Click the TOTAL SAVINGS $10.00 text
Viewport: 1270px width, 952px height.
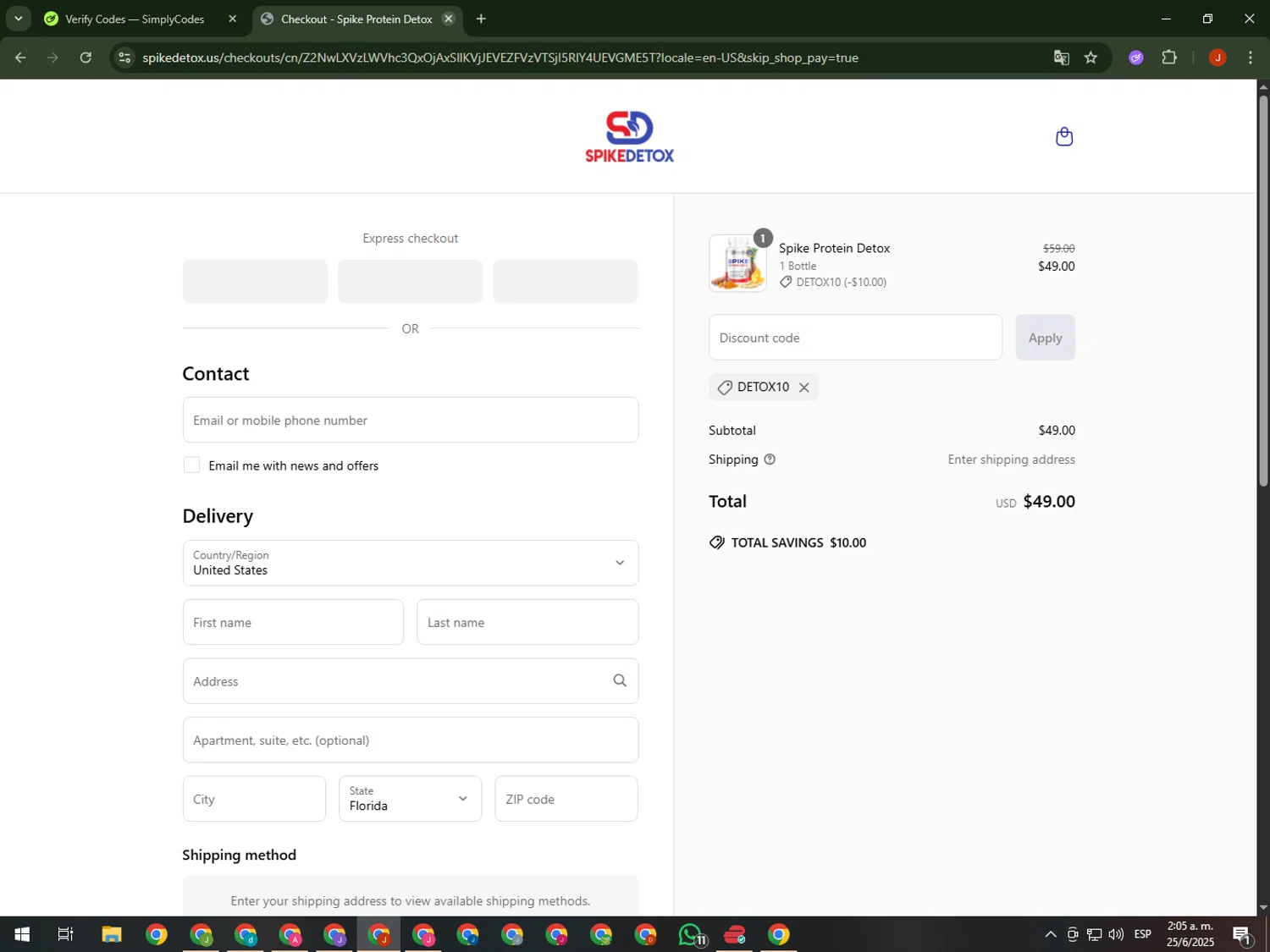(x=798, y=542)
